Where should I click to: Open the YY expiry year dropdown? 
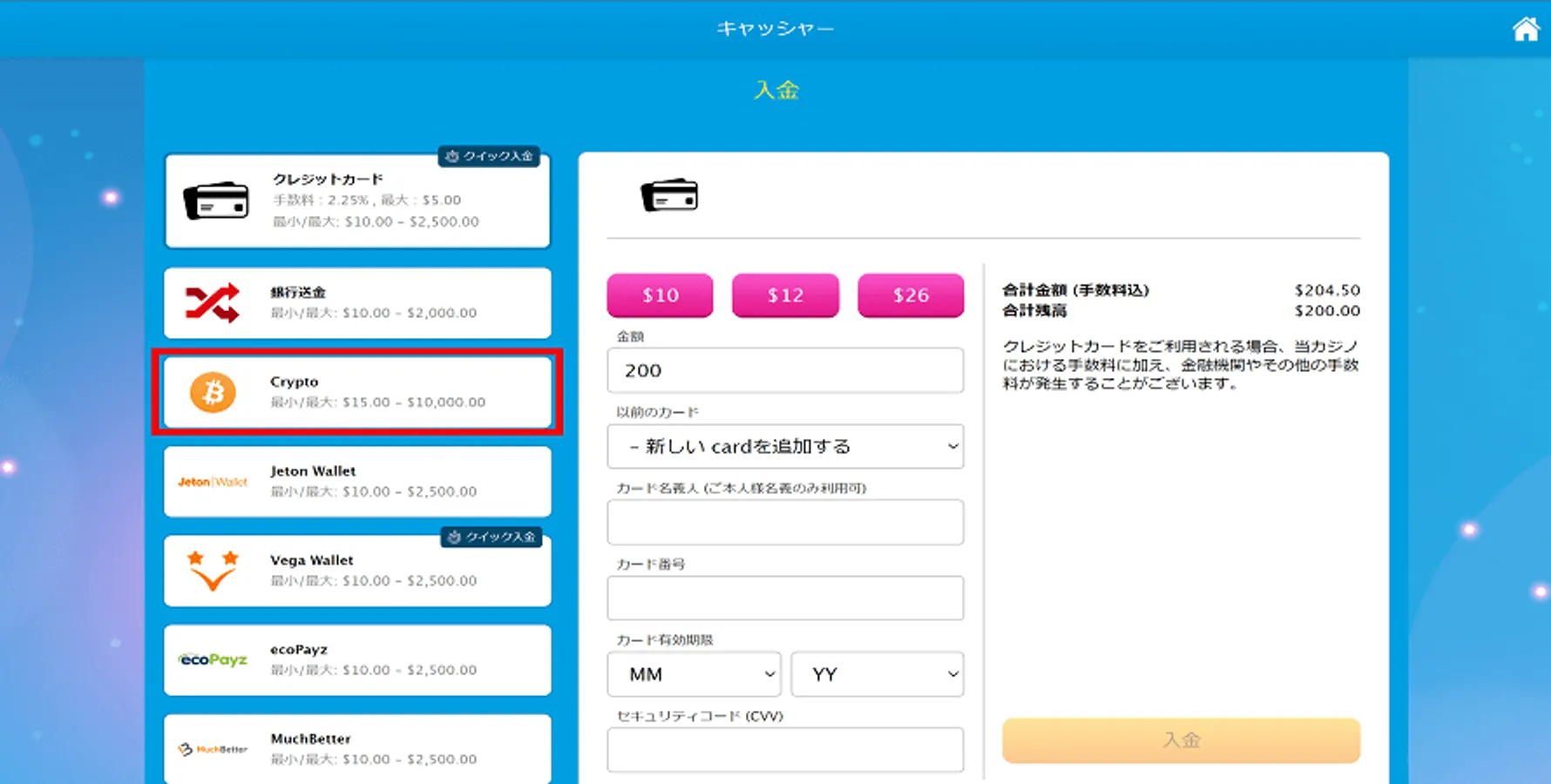[877, 674]
